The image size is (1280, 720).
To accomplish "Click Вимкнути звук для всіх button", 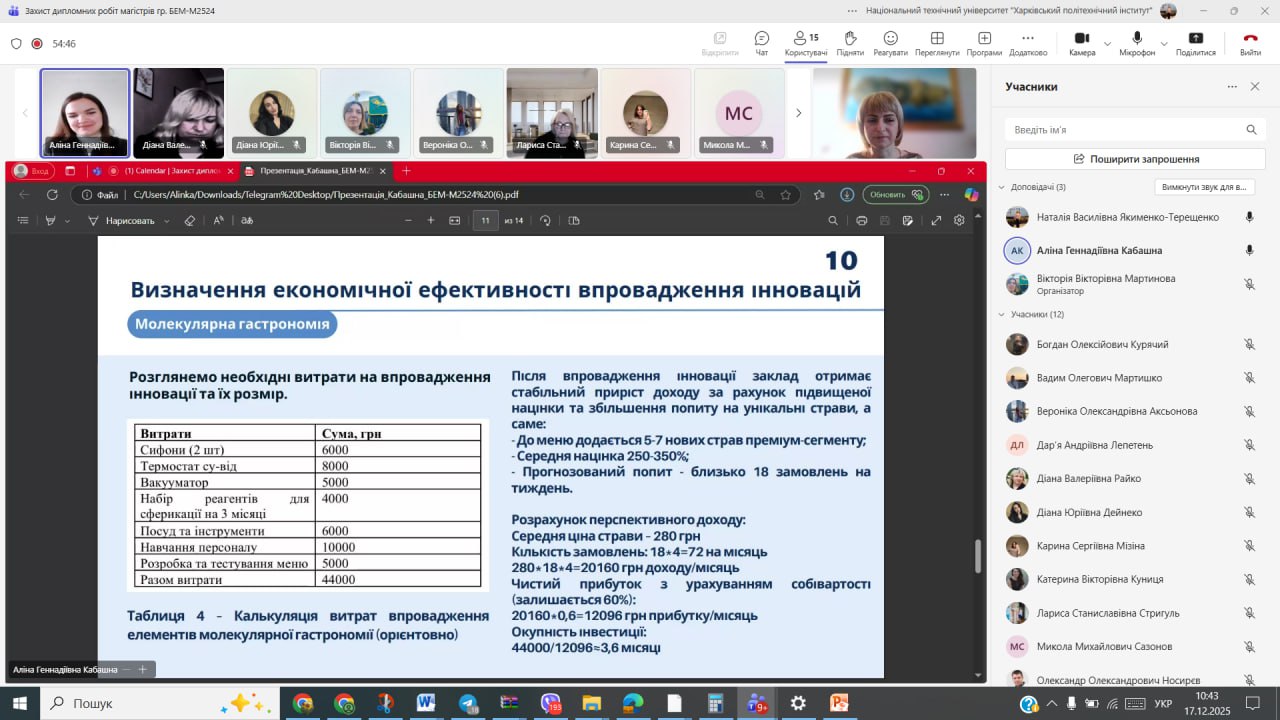I will pos(1204,187).
